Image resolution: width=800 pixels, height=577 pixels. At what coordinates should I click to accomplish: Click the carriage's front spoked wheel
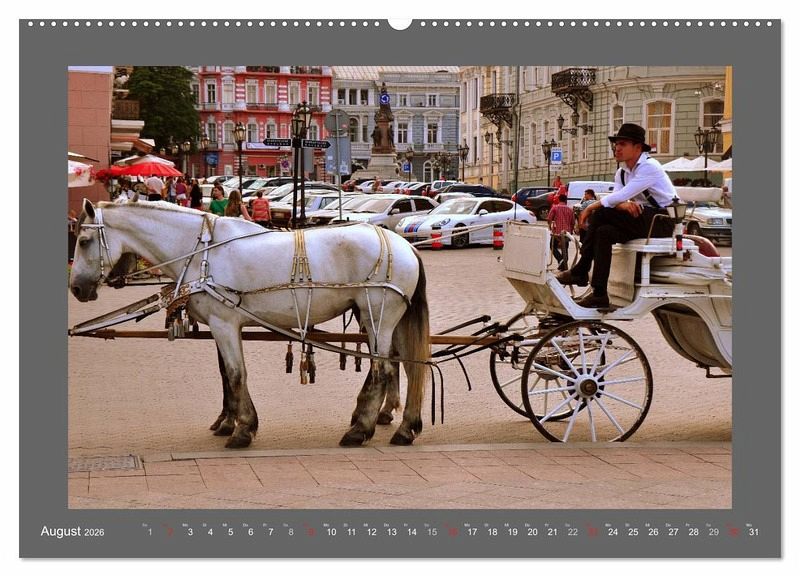pyautogui.click(x=586, y=382)
